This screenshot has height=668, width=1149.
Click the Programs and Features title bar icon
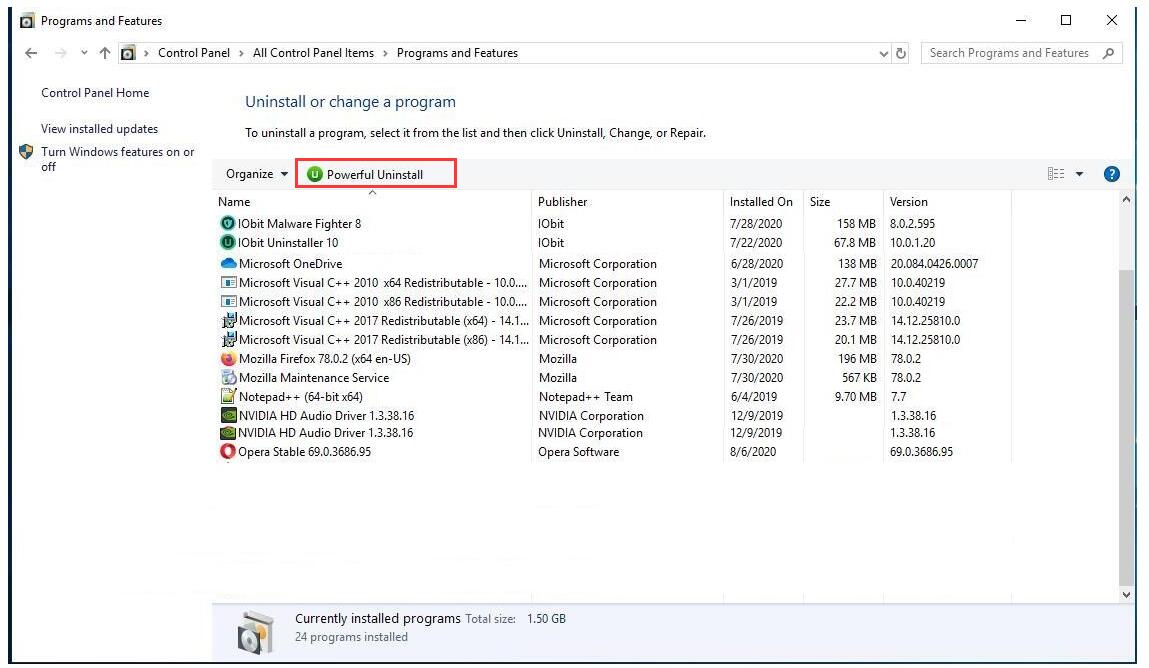27,21
